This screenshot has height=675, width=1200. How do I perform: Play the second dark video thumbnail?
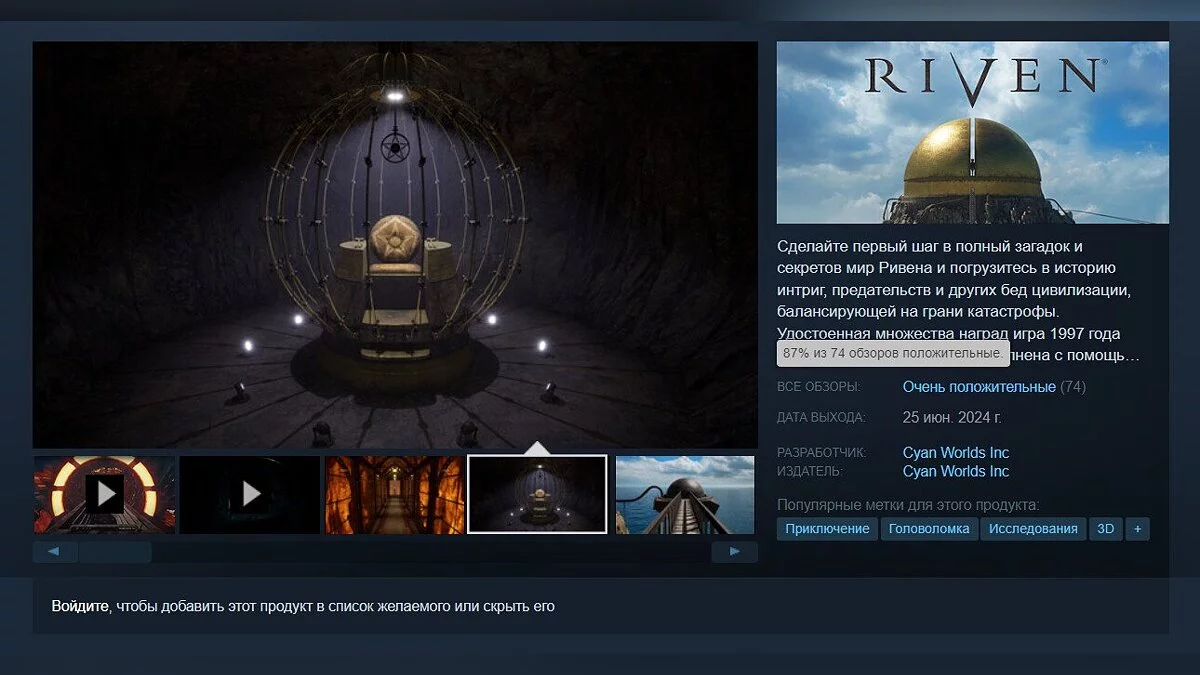pyautogui.click(x=250, y=494)
